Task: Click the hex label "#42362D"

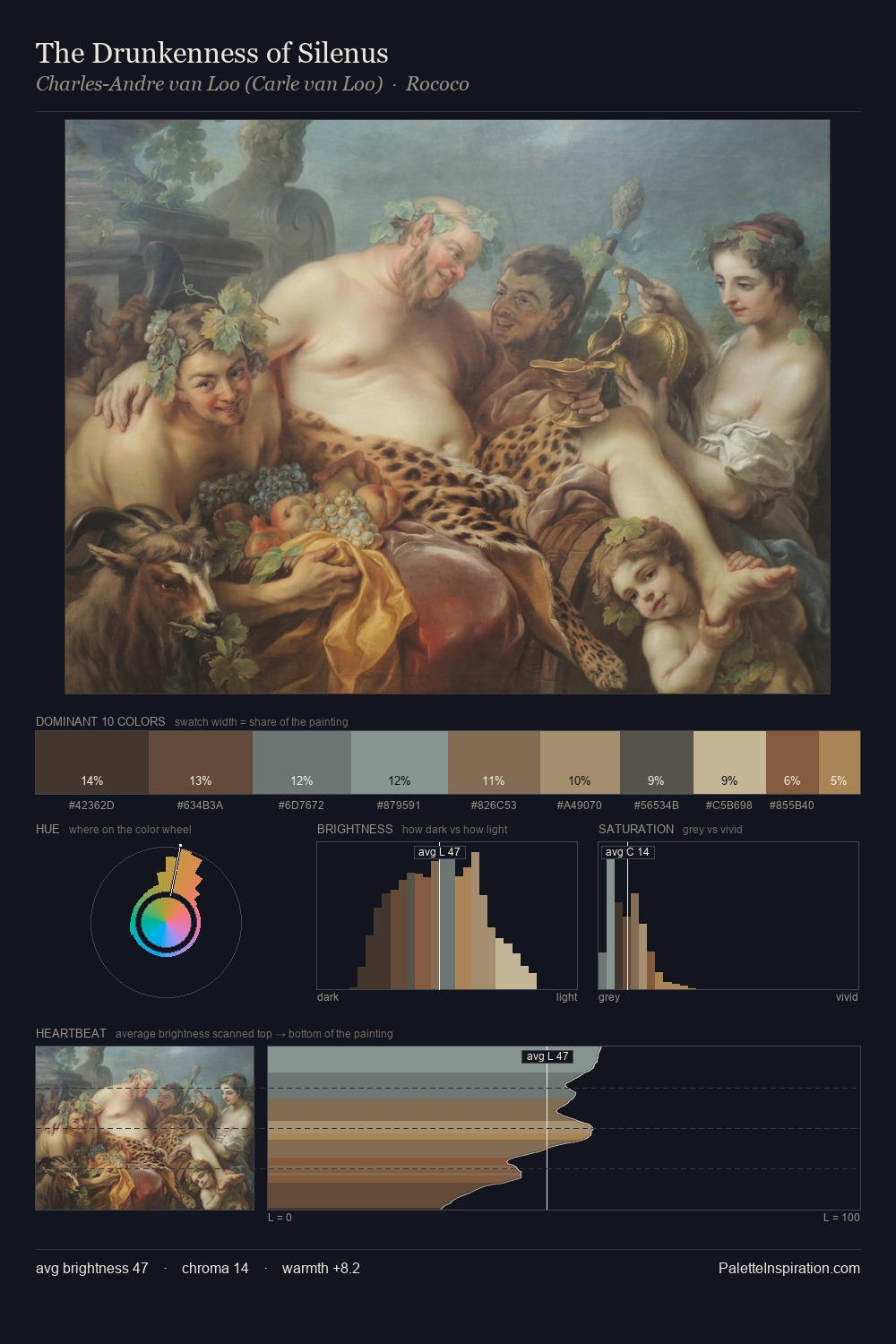Action: click(91, 806)
